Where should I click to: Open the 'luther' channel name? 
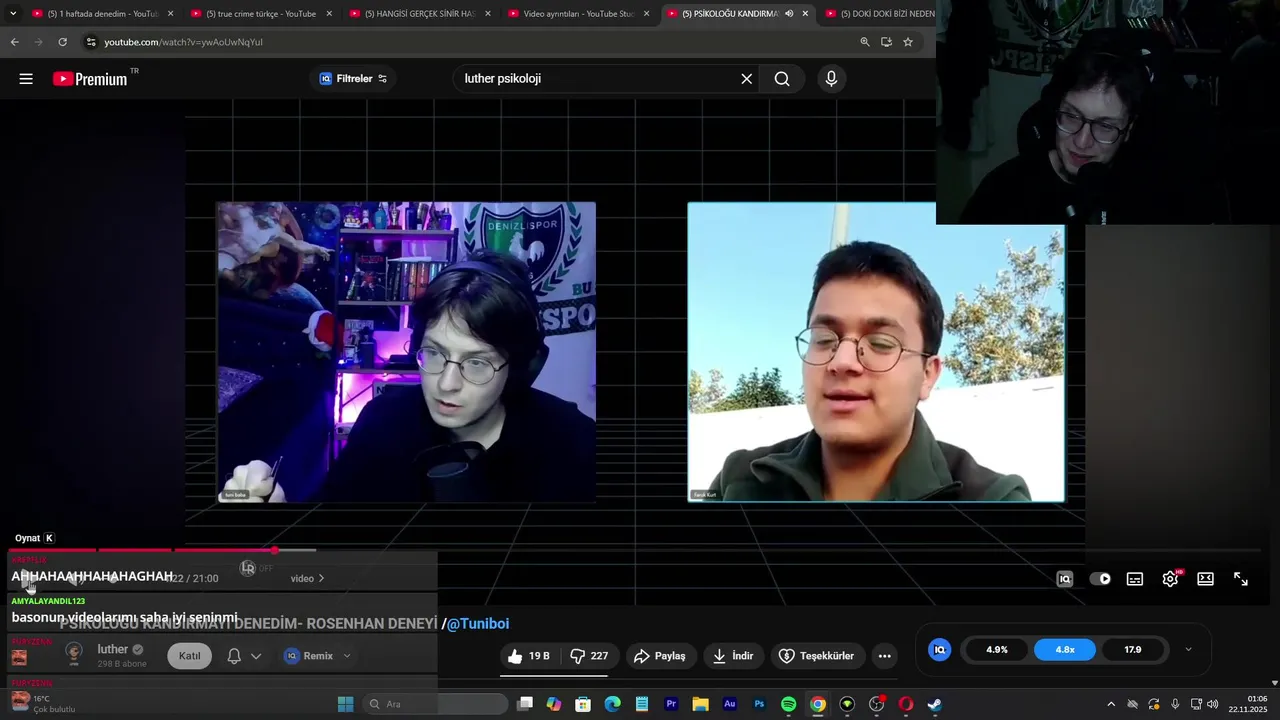pyautogui.click(x=113, y=649)
